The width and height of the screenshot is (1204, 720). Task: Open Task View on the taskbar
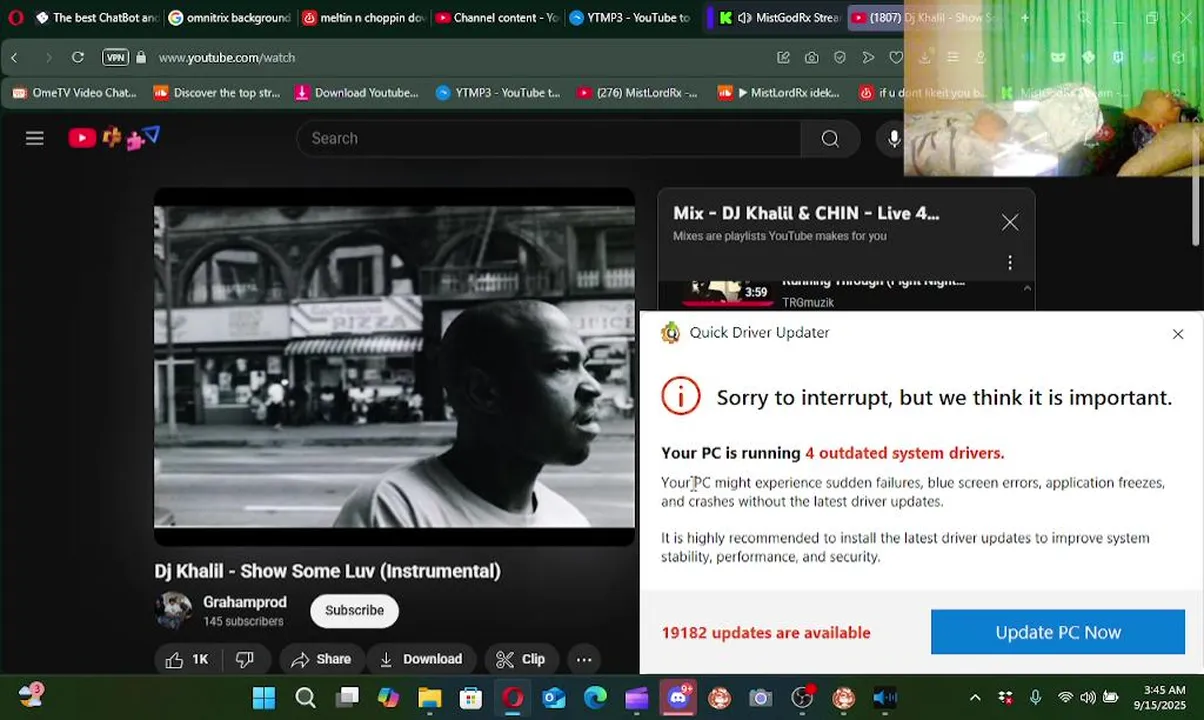click(347, 697)
